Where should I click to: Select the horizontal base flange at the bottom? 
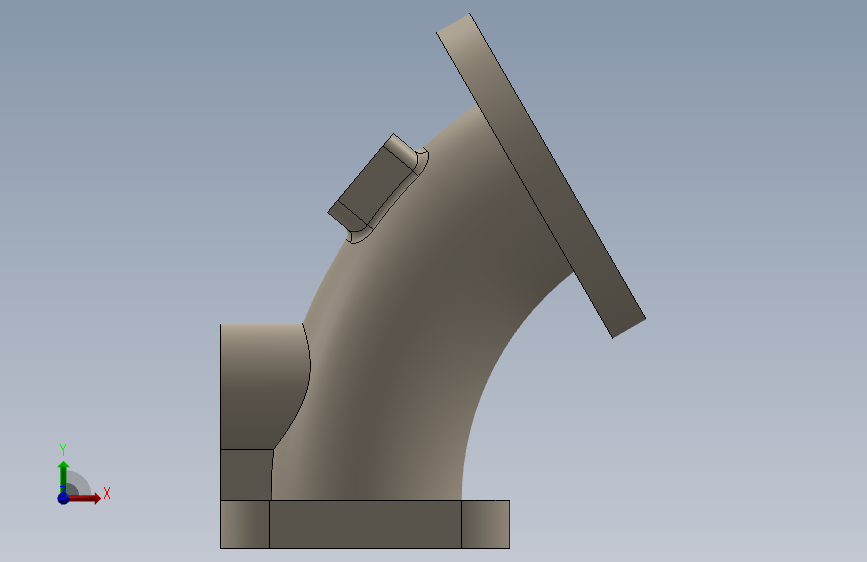point(365,524)
